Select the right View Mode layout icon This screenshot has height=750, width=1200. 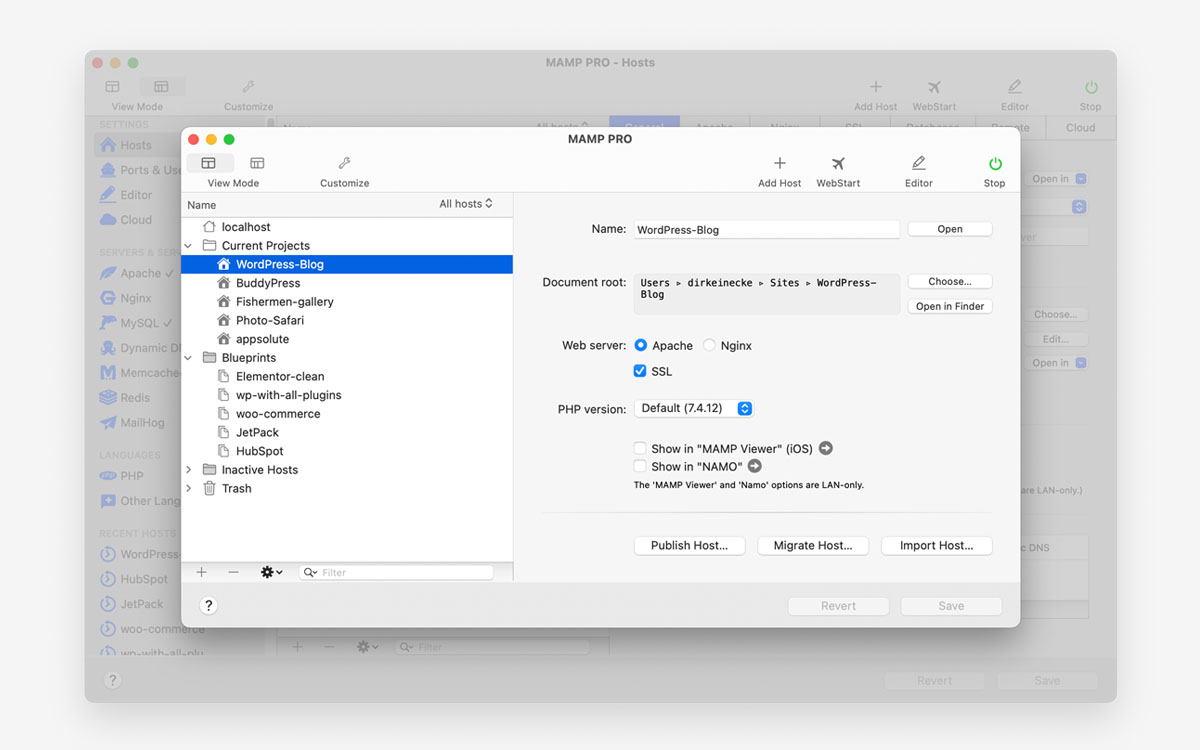click(x=257, y=163)
